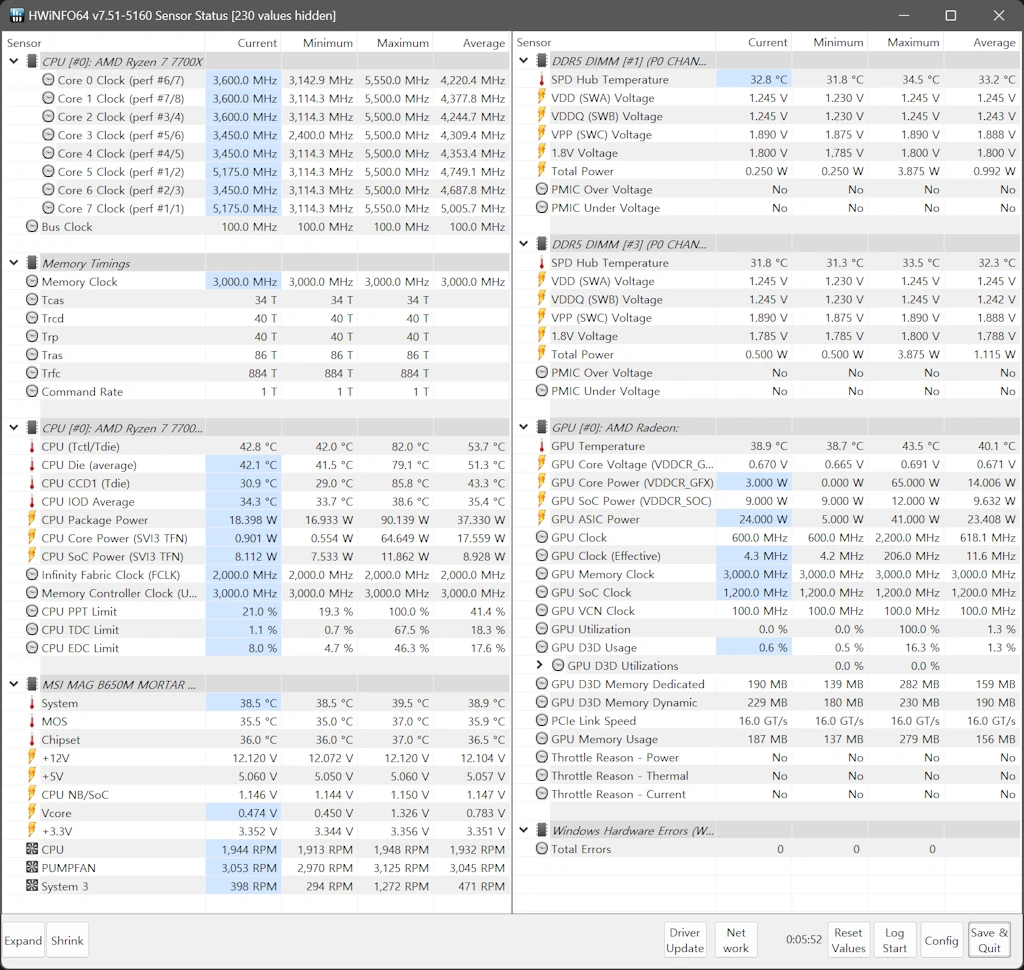Click DIMM #1 PMIC Over Voltage icon
The width and height of the screenshot is (1024, 970).
pos(541,189)
